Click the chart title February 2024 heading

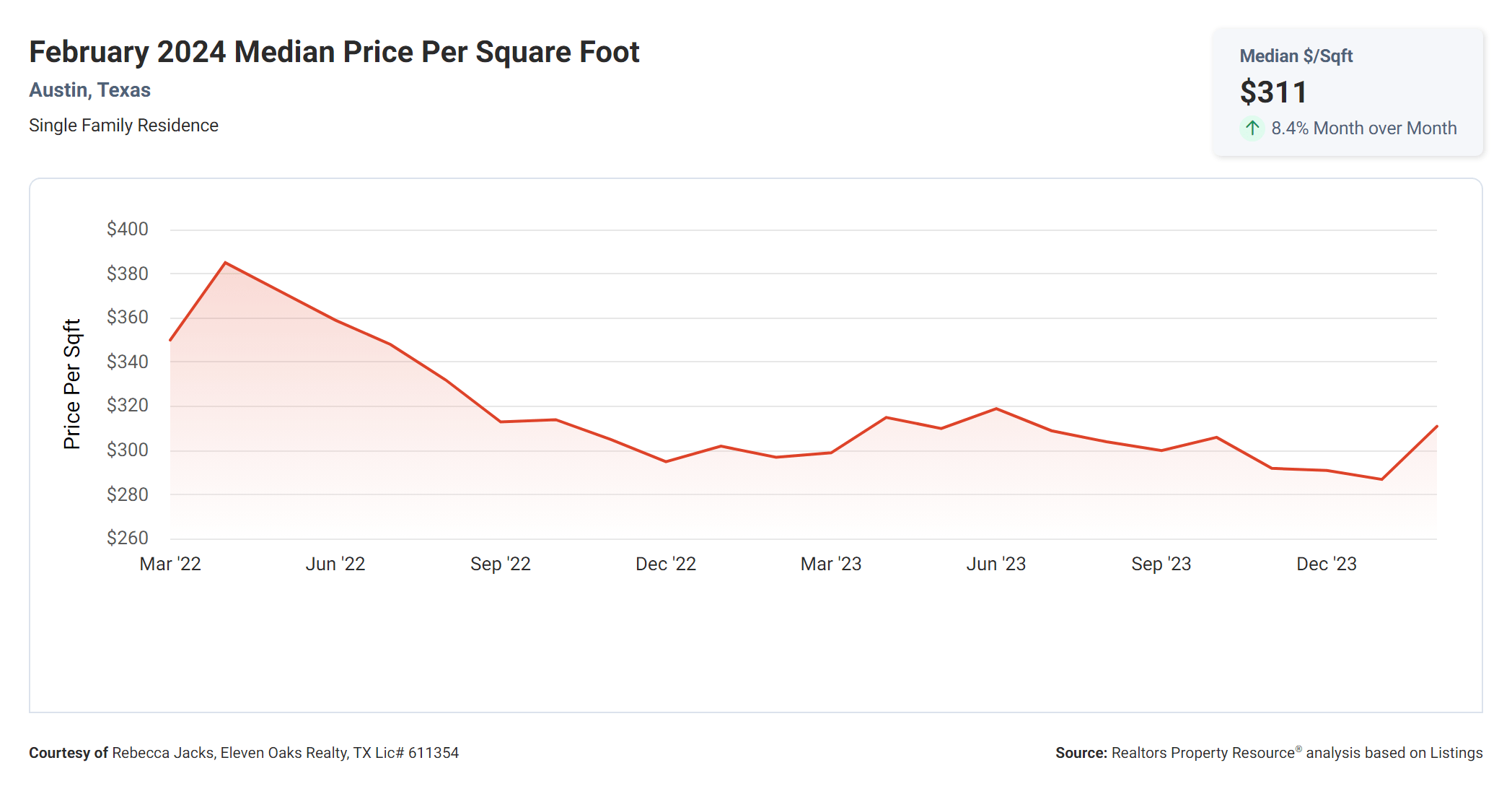tap(334, 52)
